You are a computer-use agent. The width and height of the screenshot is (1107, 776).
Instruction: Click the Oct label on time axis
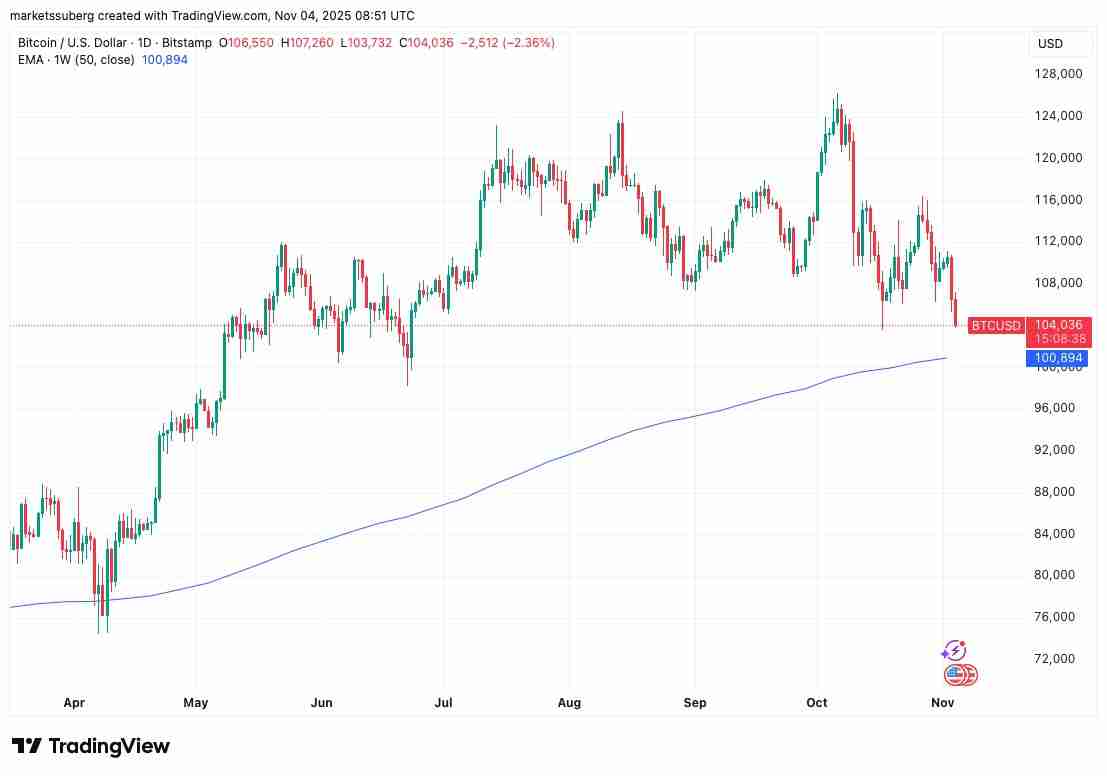coord(817,703)
